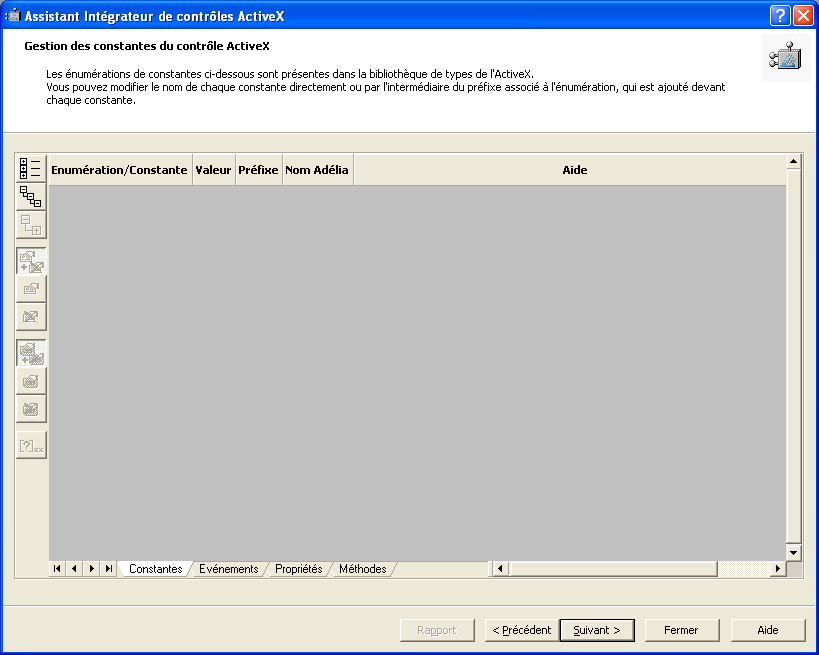Close the wizard using Fermer
Viewport: 819px width, 655px height.
pos(681,630)
